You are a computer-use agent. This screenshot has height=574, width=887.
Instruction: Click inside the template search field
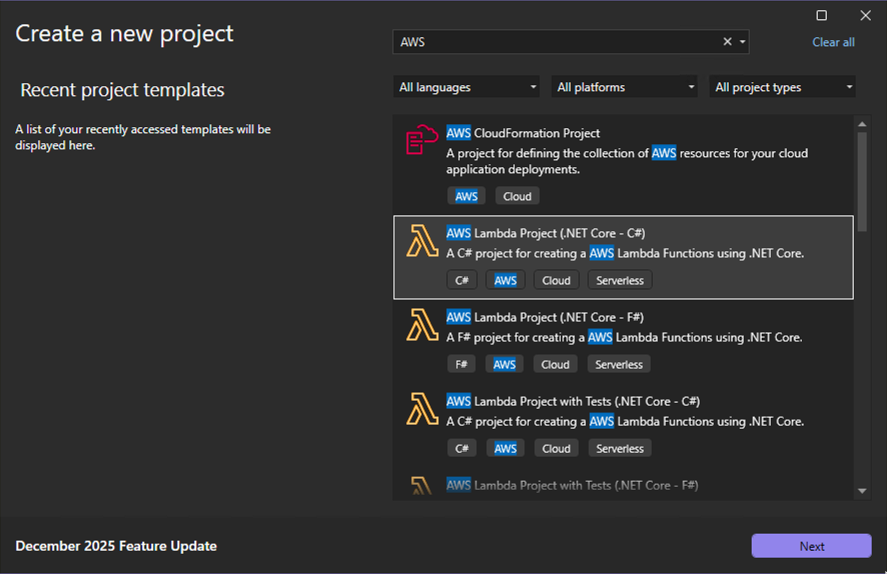[555, 42]
